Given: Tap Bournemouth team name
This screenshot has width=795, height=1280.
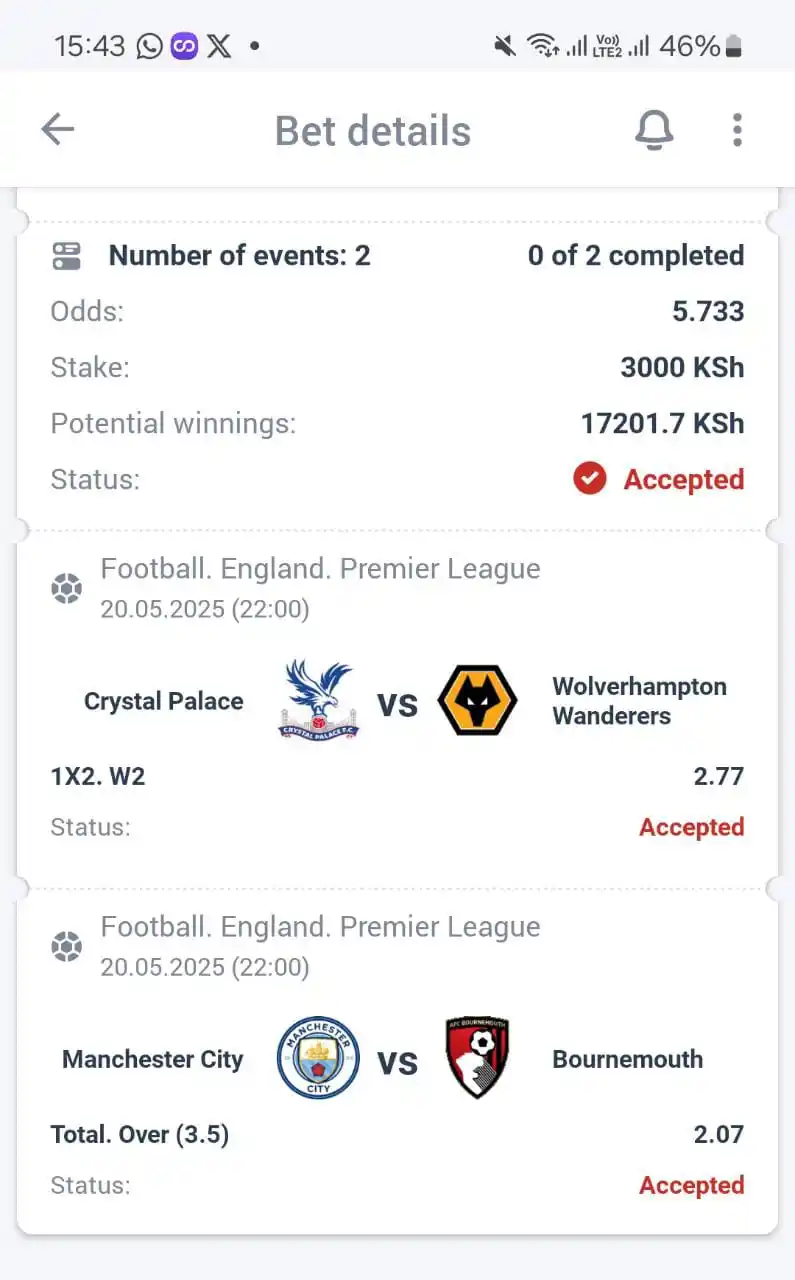Looking at the screenshot, I should tap(627, 1059).
